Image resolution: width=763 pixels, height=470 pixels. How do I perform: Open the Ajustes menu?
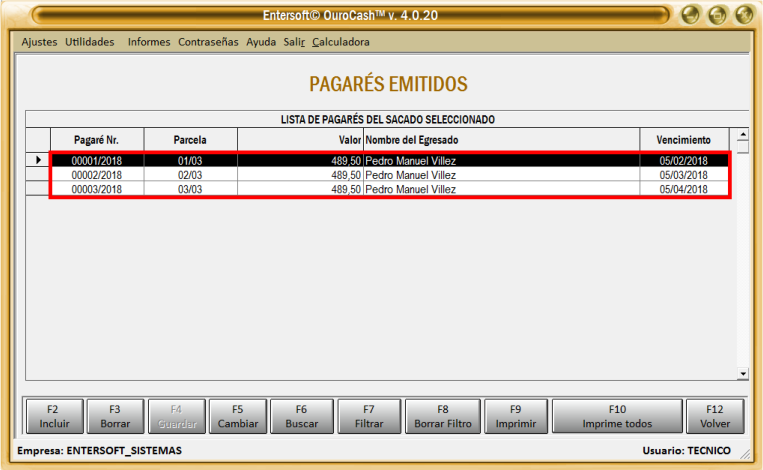click(x=39, y=42)
